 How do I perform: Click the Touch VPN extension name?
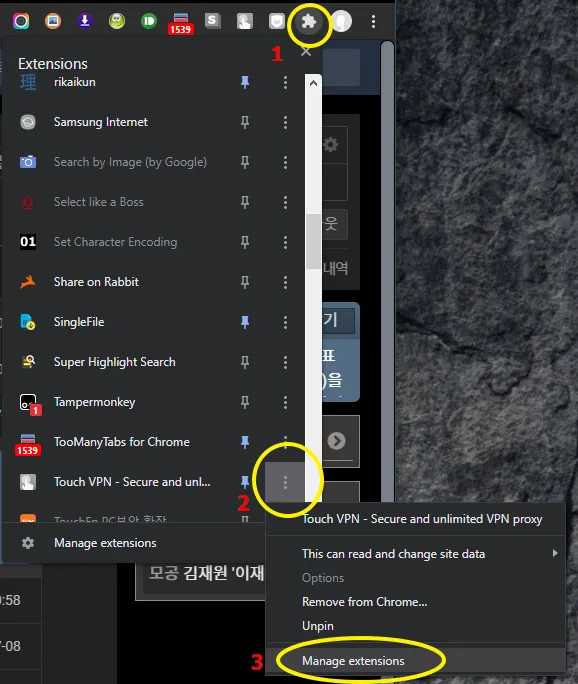pyautogui.click(x=132, y=482)
